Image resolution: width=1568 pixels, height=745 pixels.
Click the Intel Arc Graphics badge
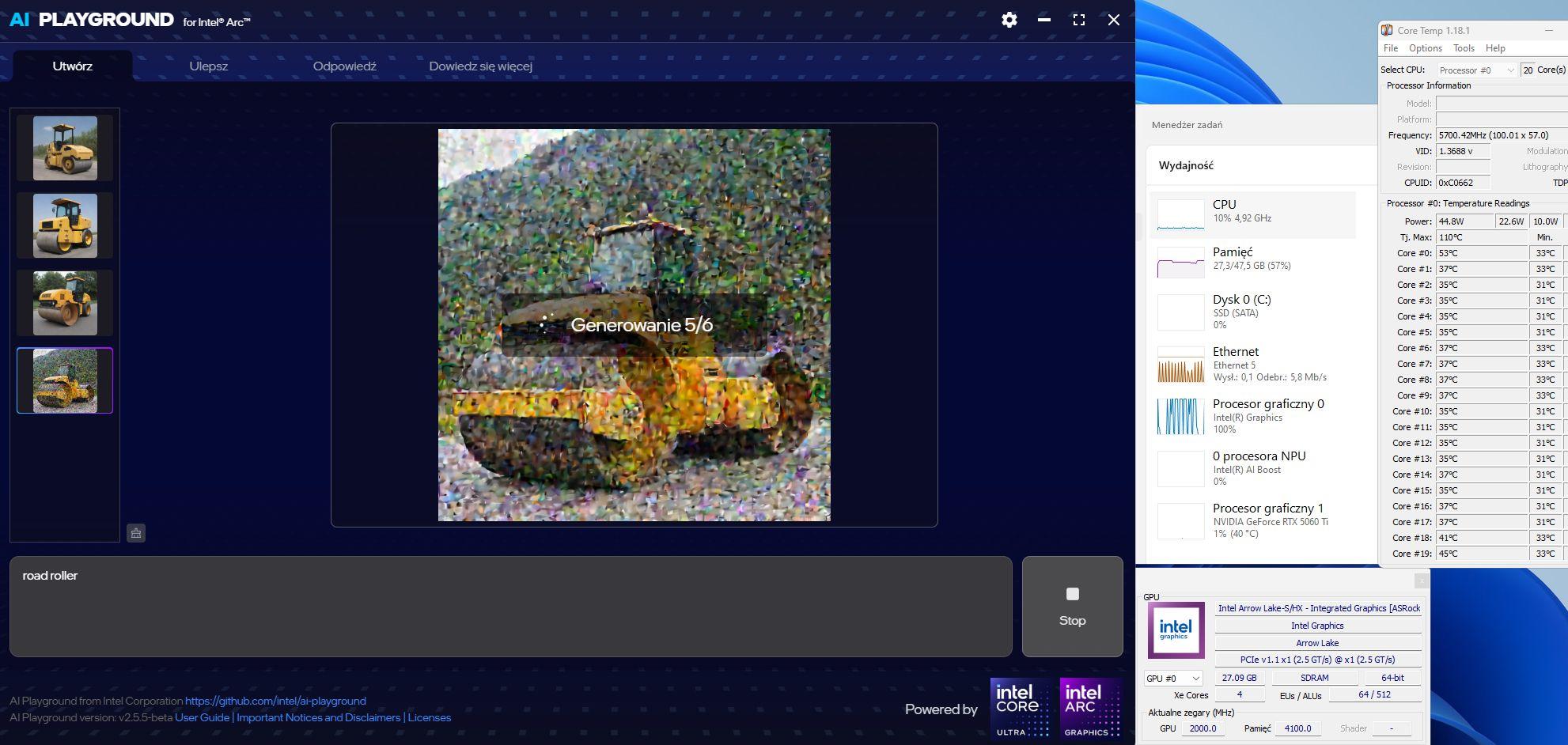[1091, 709]
